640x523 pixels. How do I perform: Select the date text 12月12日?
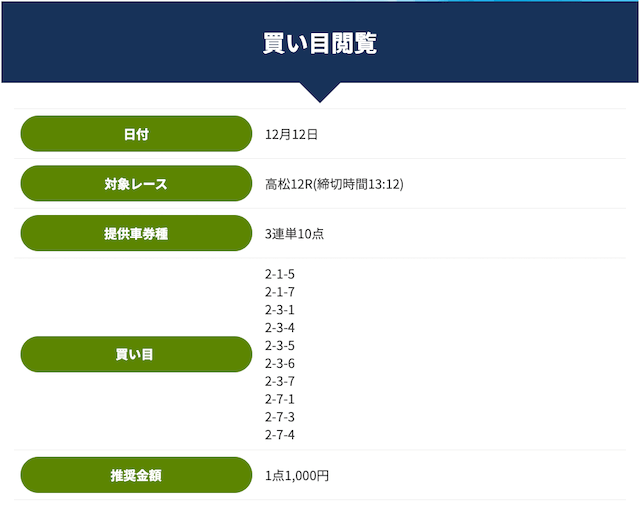point(291,134)
